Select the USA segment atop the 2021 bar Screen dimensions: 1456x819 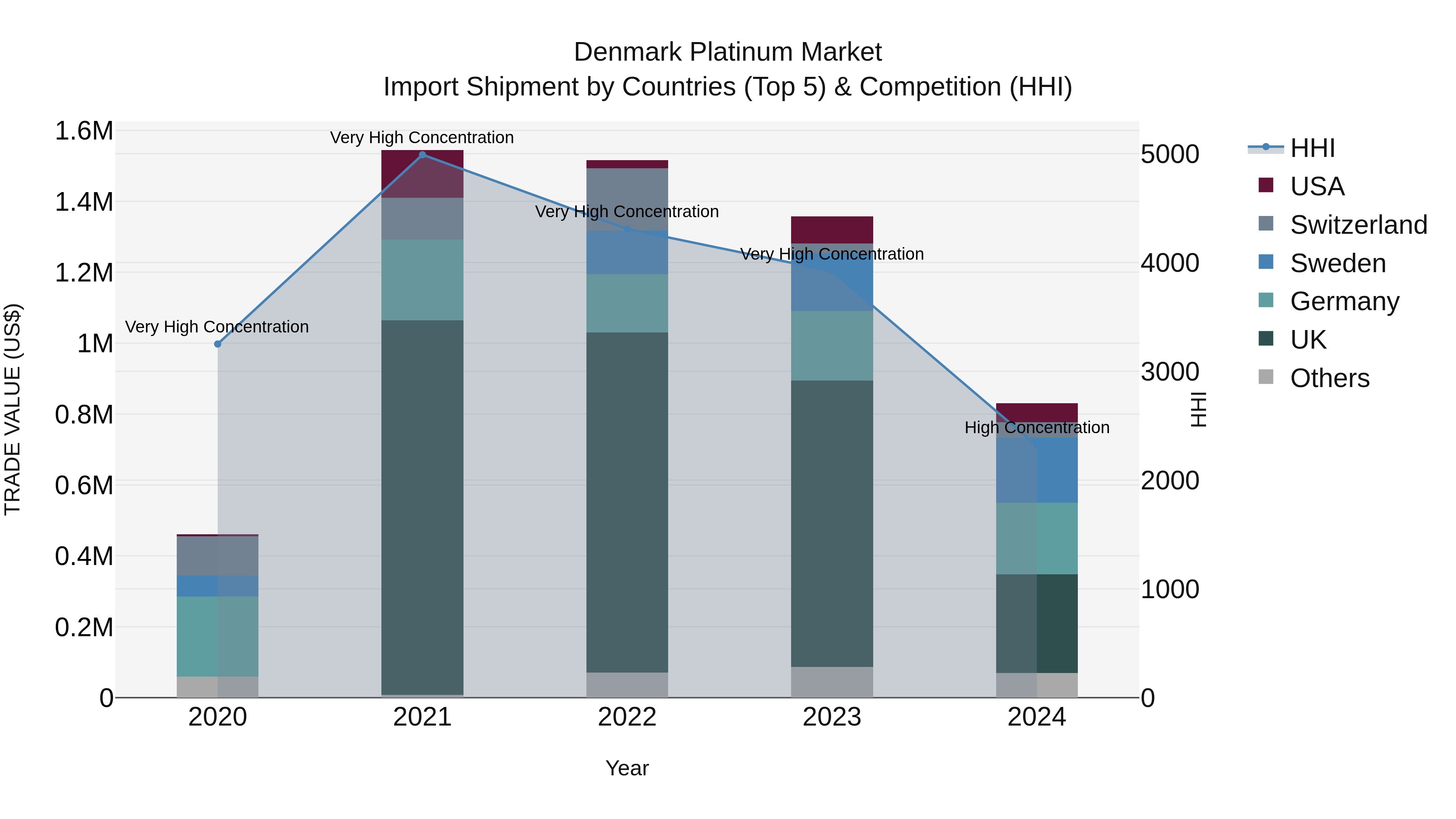tap(422, 174)
